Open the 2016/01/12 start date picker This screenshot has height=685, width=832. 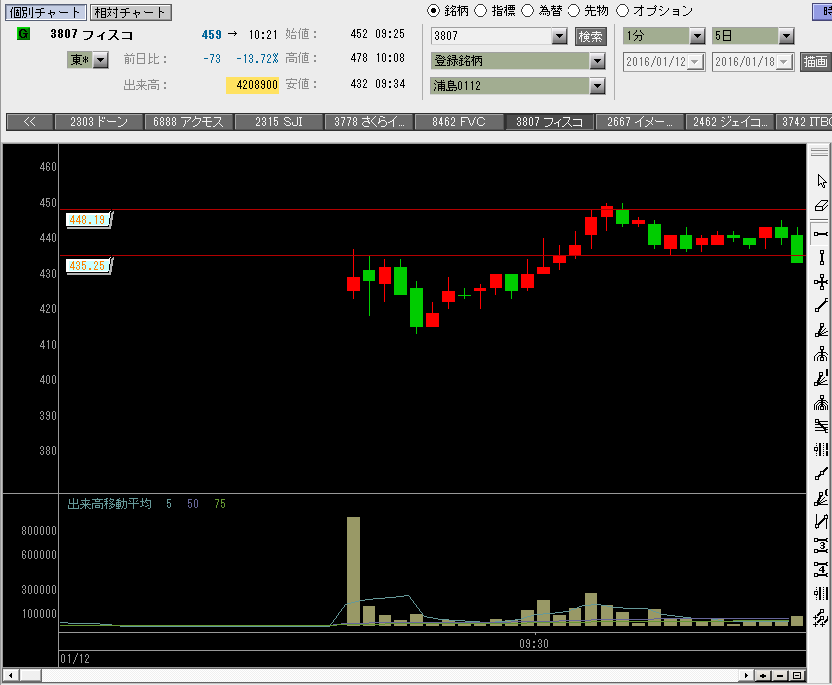pos(696,62)
